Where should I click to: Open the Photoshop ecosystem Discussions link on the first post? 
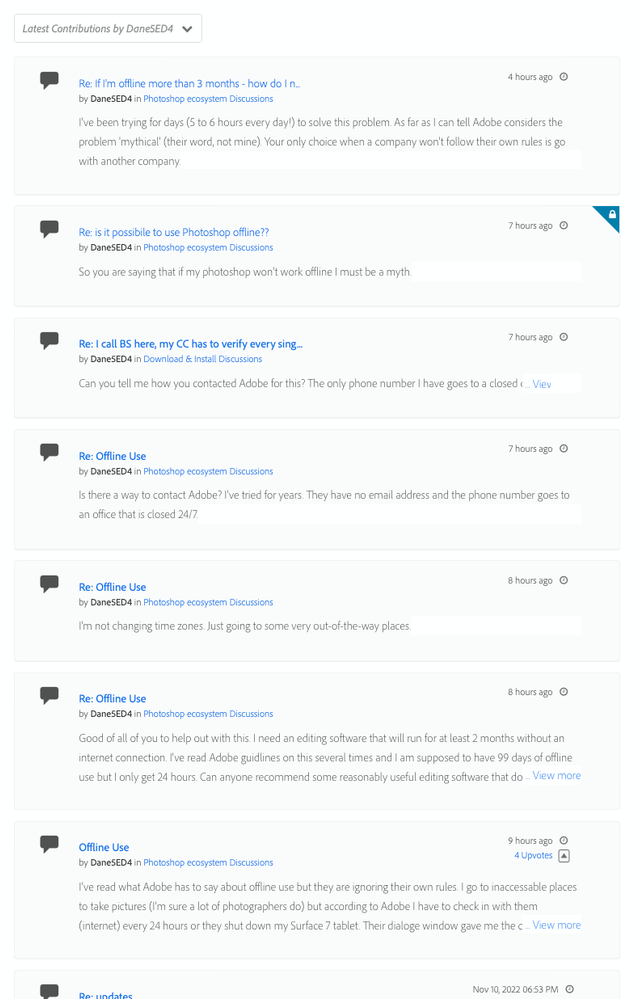pos(208,99)
